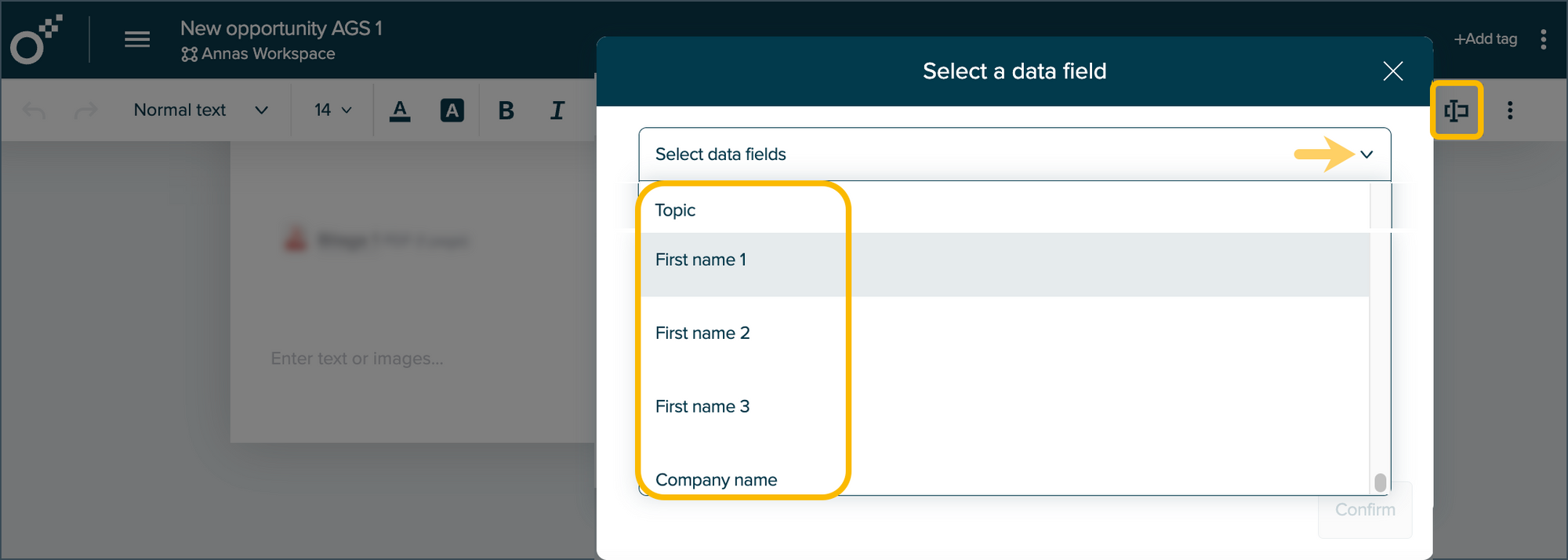Screen dimensions: 1568x560
Task: Choose the Topic data field
Action: [x=1005, y=210]
